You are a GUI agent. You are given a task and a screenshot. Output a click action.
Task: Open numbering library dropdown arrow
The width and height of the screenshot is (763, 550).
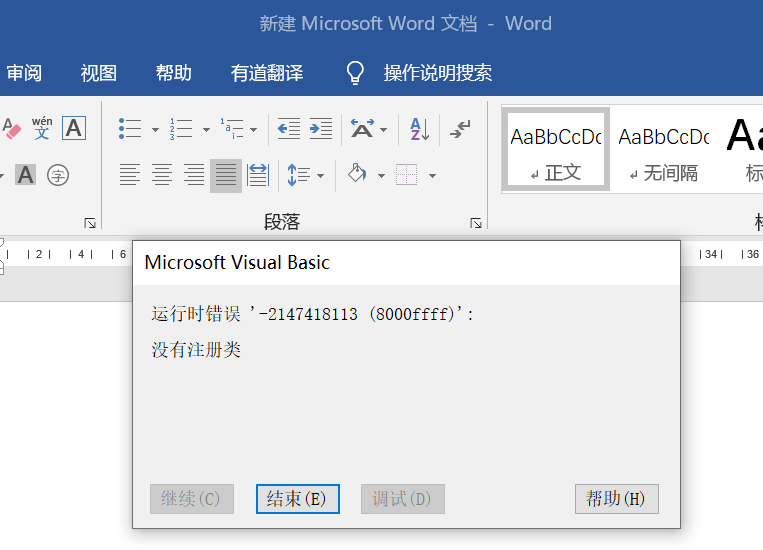[x=206, y=129]
